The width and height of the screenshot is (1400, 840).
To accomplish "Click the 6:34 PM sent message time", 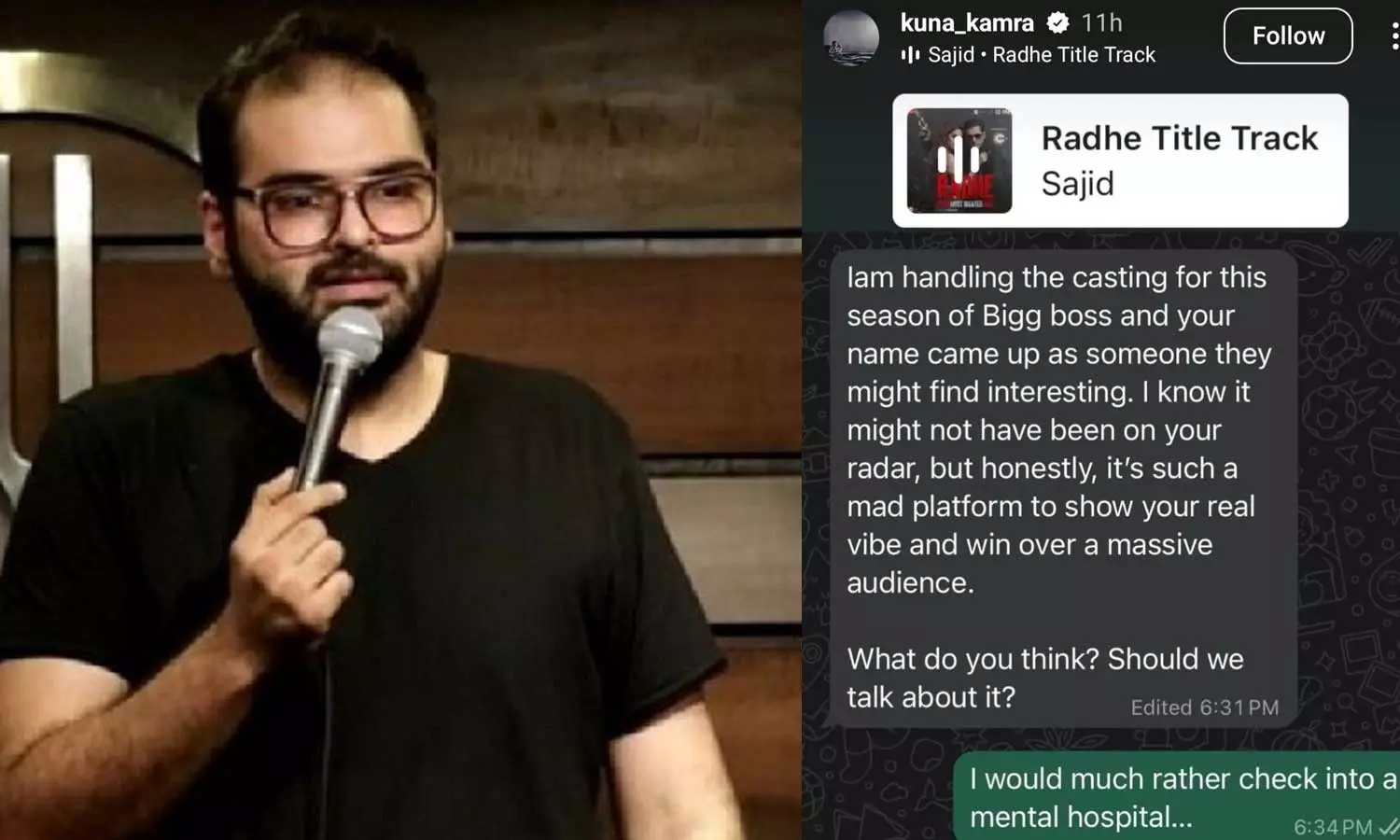I will (1332, 827).
